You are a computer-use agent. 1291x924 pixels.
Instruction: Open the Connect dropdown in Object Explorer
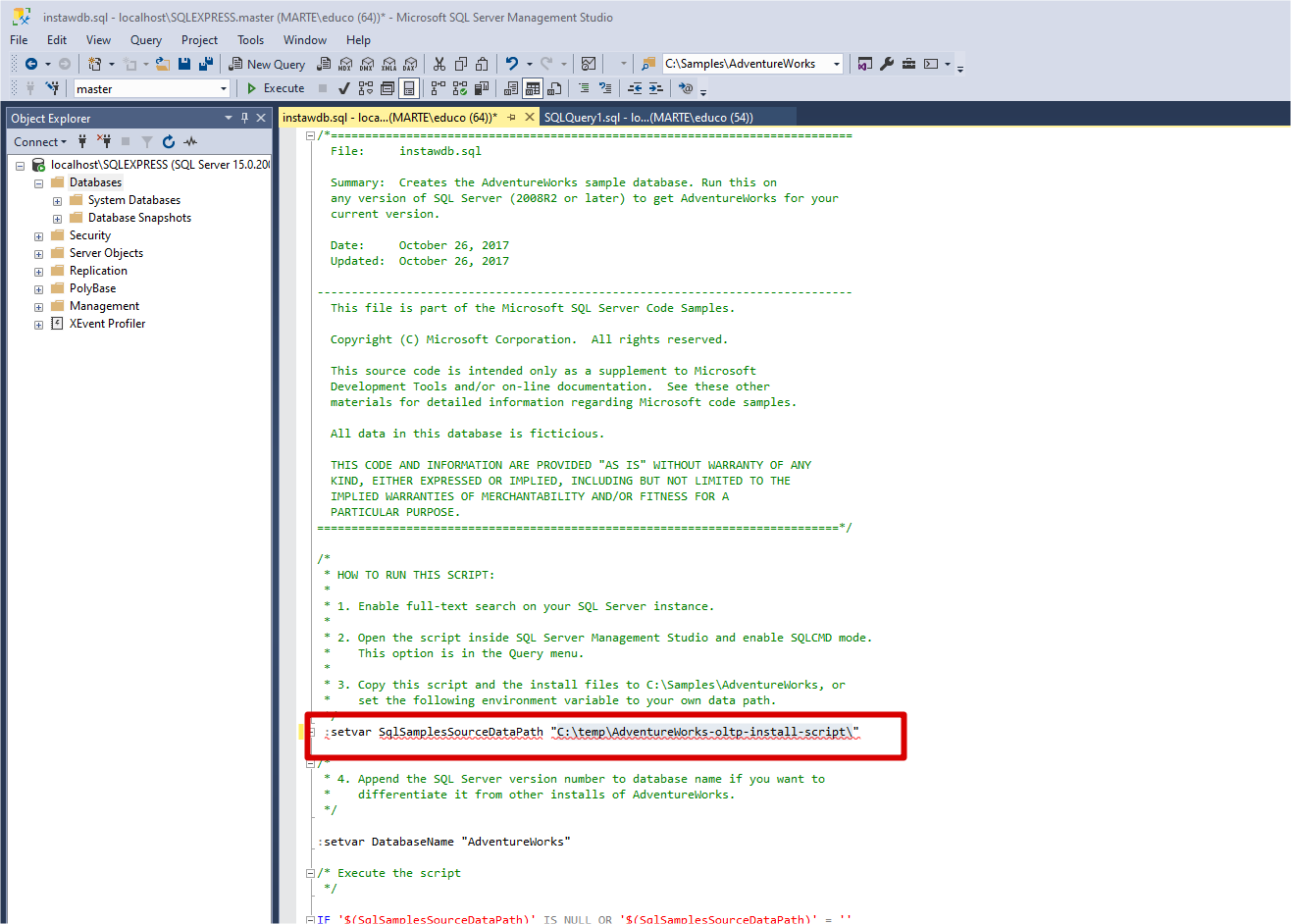(x=40, y=142)
